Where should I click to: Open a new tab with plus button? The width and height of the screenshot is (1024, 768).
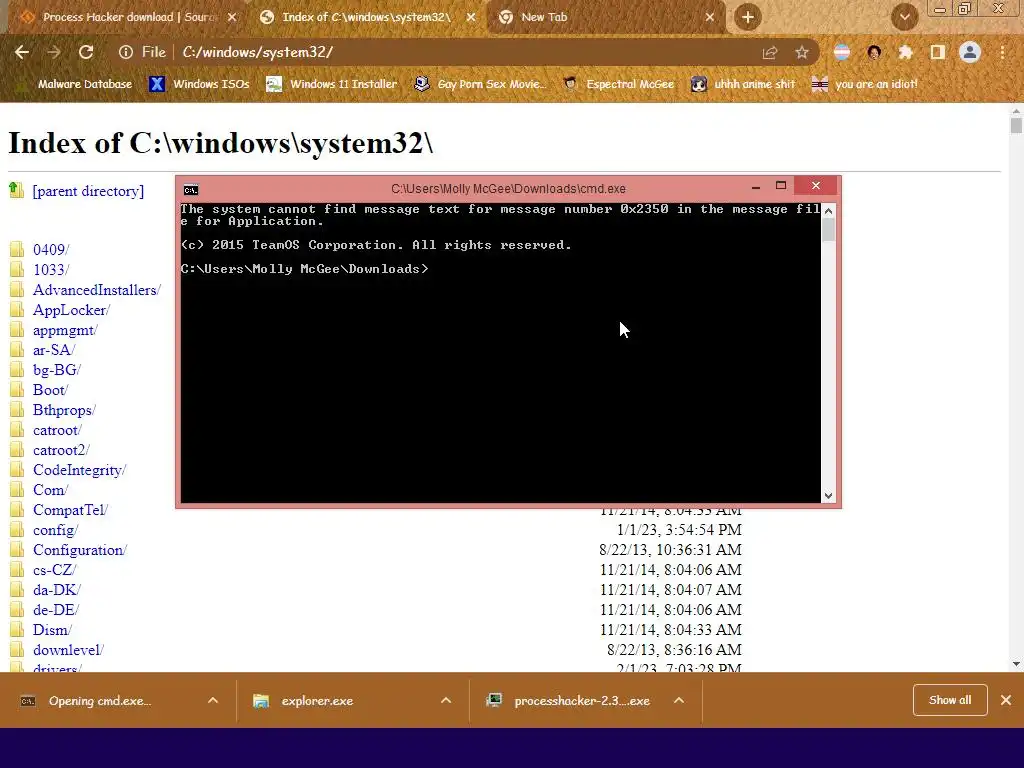(748, 17)
